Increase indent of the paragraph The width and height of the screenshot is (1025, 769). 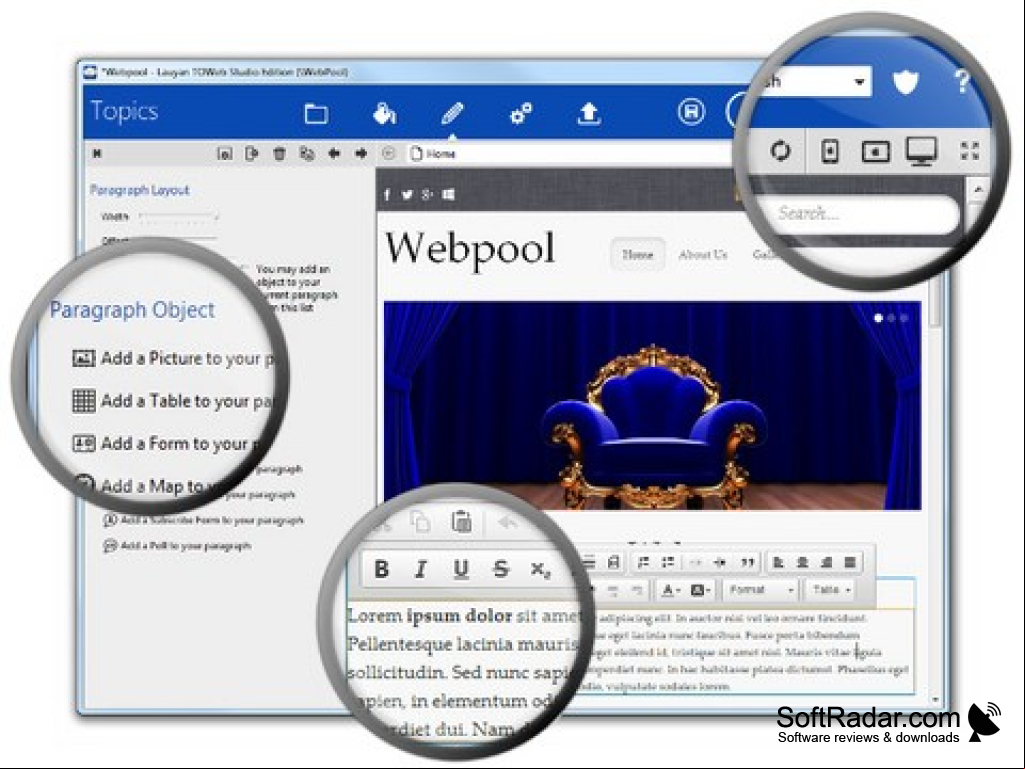(x=720, y=562)
